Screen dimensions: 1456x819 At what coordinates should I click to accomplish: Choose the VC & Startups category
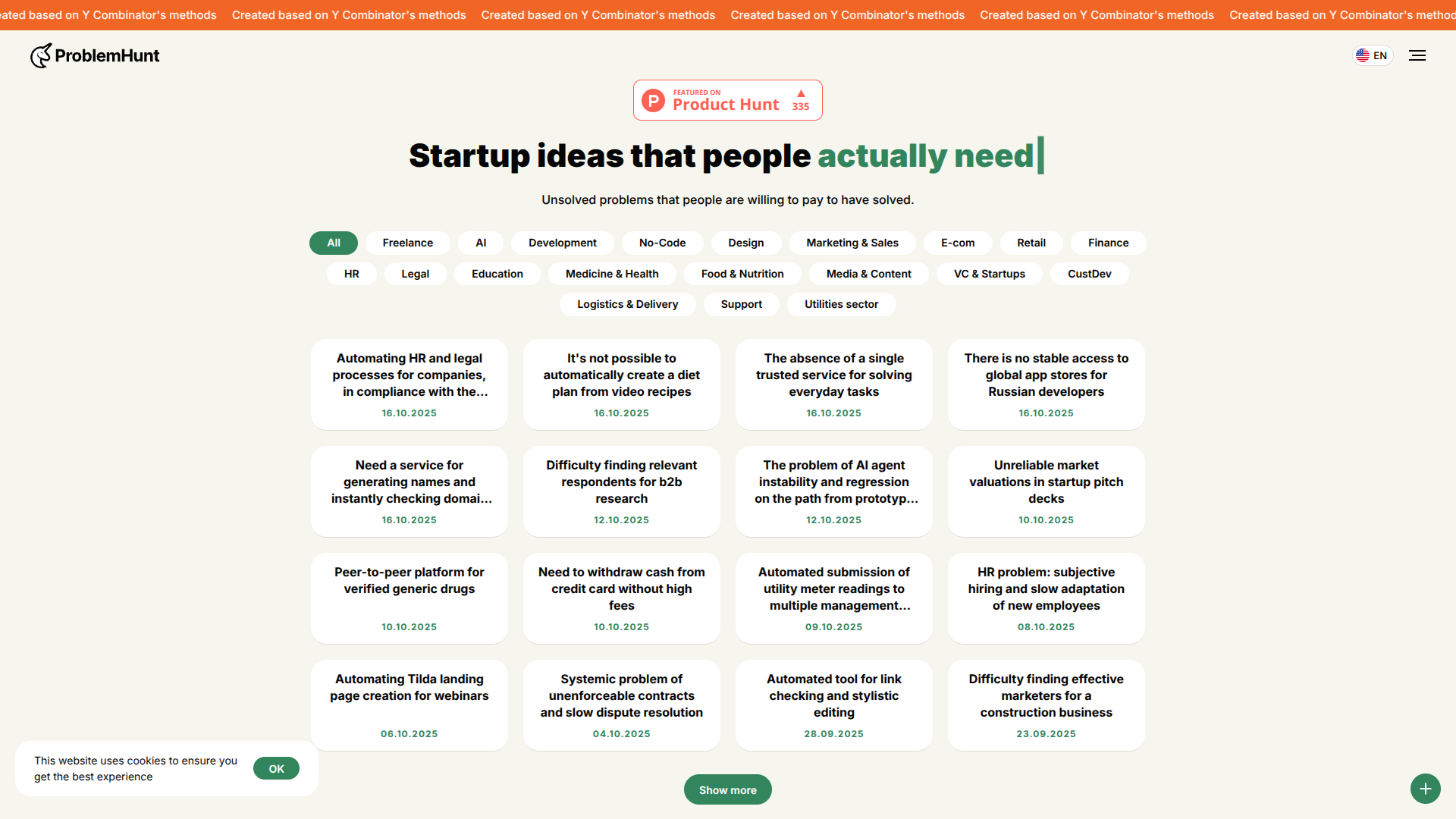click(x=990, y=274)
